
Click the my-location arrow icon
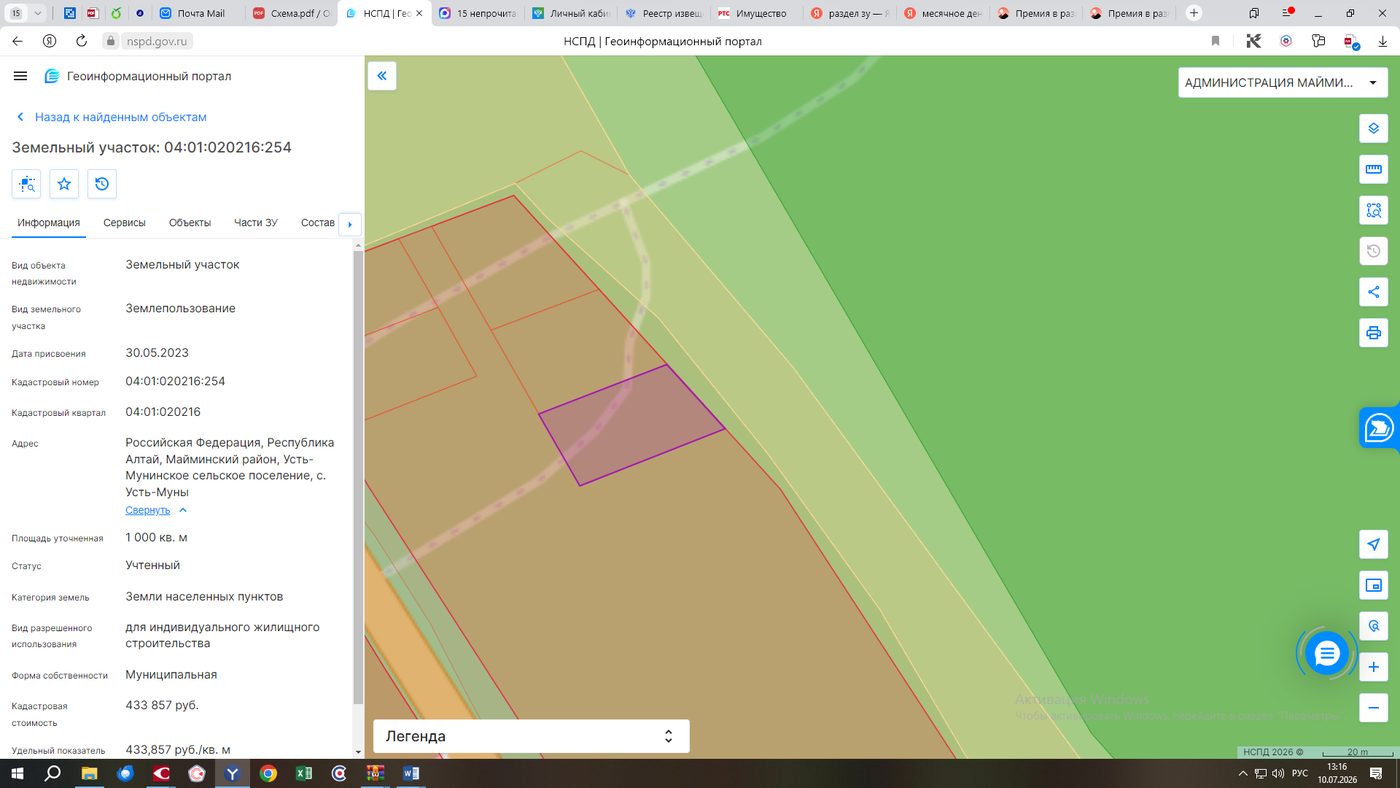click(x=1373, y=545)
